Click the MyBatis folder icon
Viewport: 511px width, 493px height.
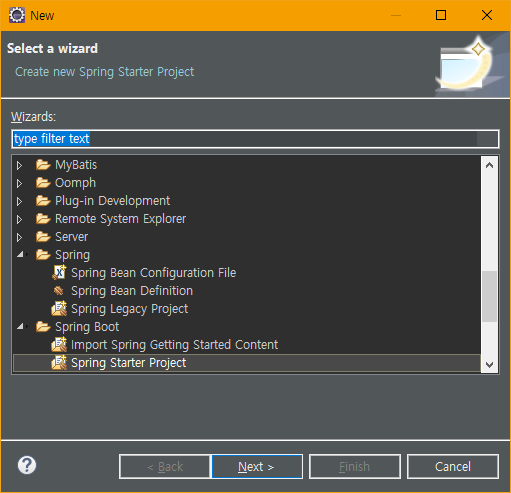click(43, 165)
